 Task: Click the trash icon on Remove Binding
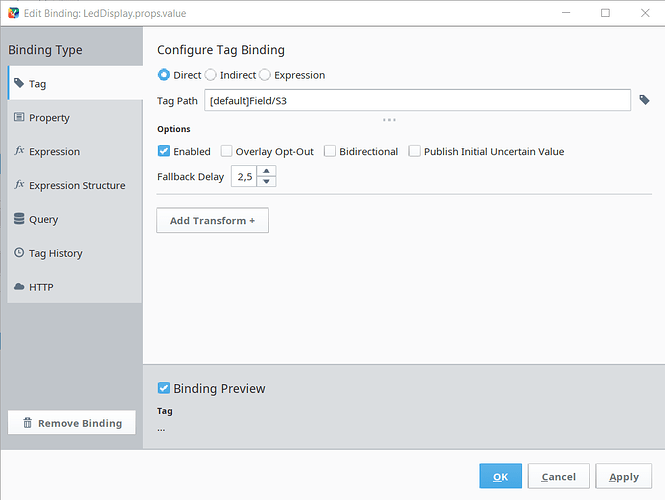27,423
